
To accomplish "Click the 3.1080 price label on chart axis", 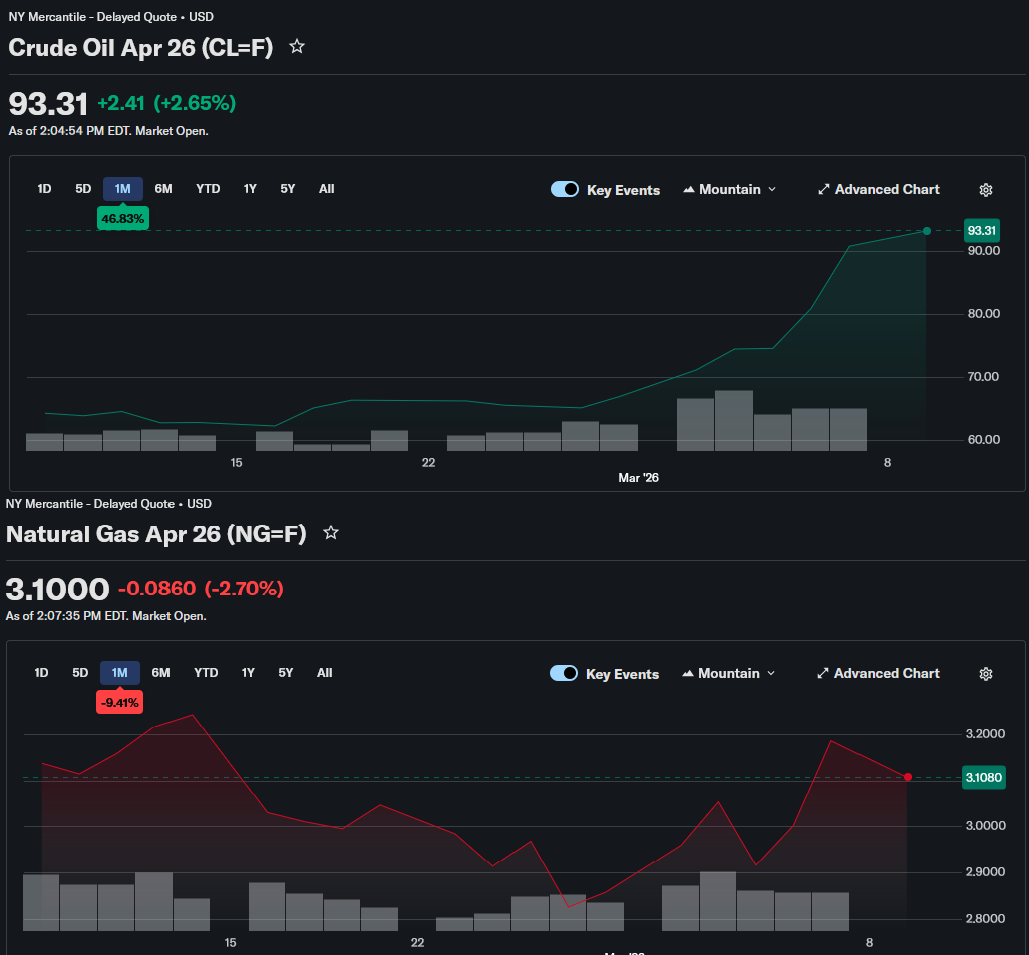I will pos(984,778).
